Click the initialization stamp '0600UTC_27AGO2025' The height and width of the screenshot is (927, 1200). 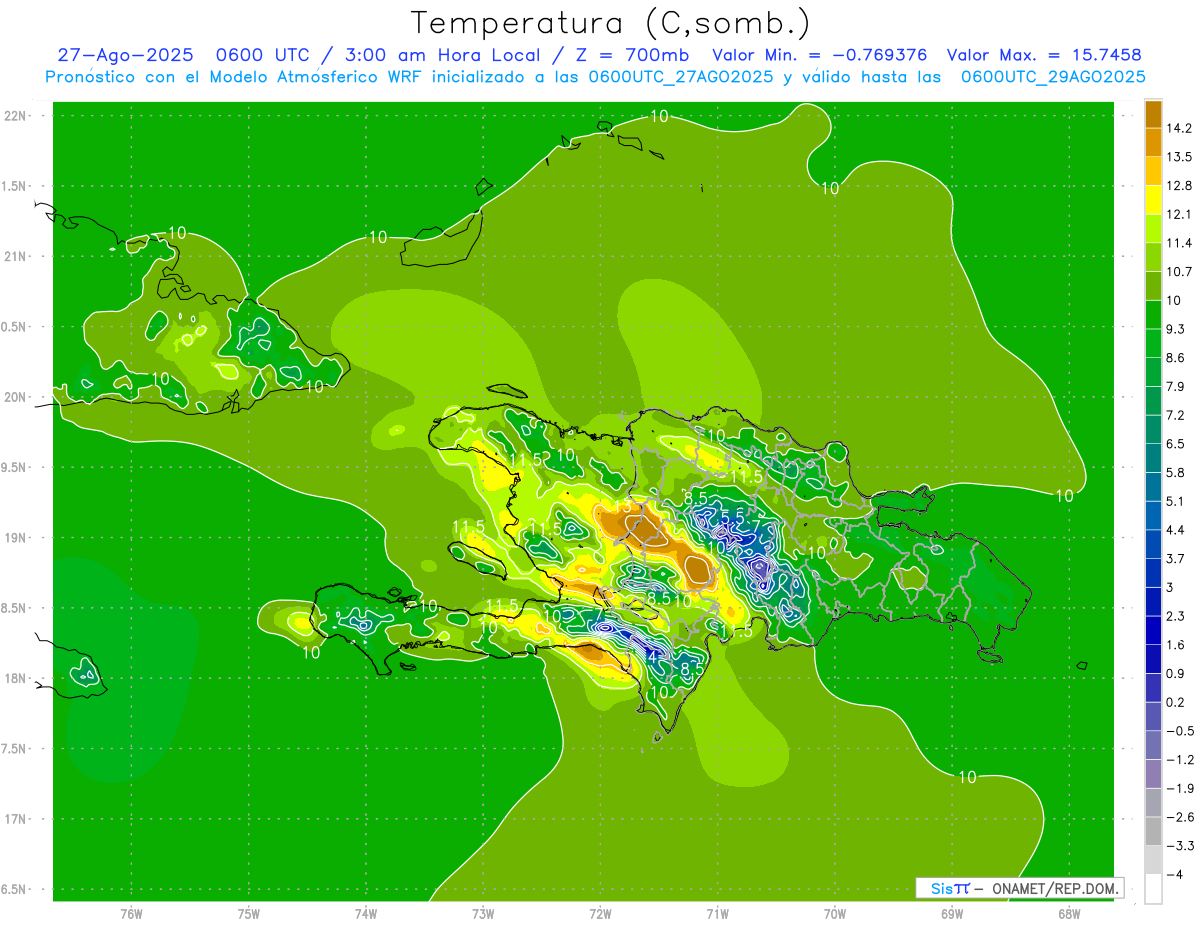[x=680, y=77]
